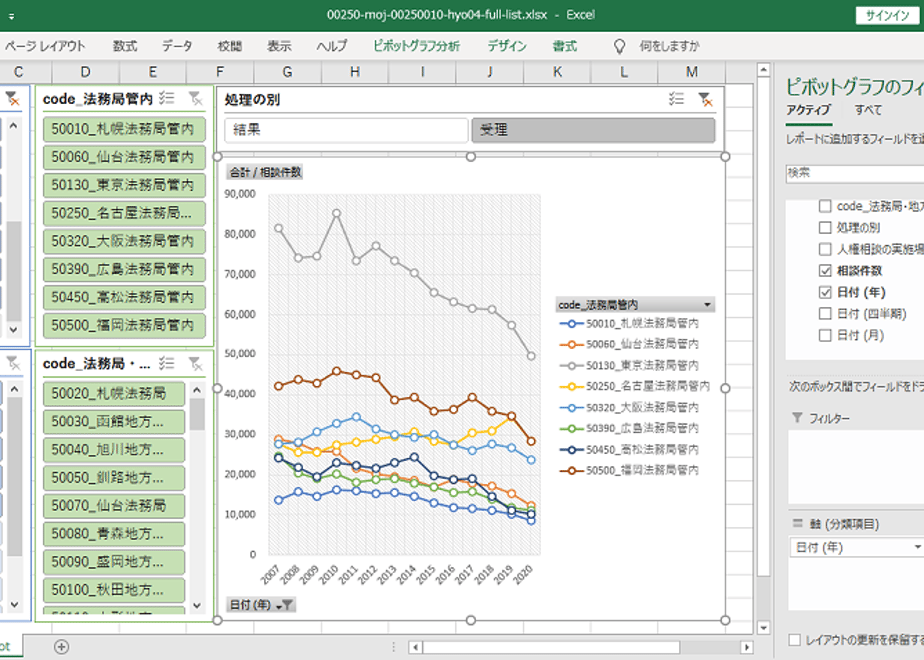924x660 pixels.
Task: Select 50320_大阪法務局管内 slicer item
Action: tap(124, 241)
